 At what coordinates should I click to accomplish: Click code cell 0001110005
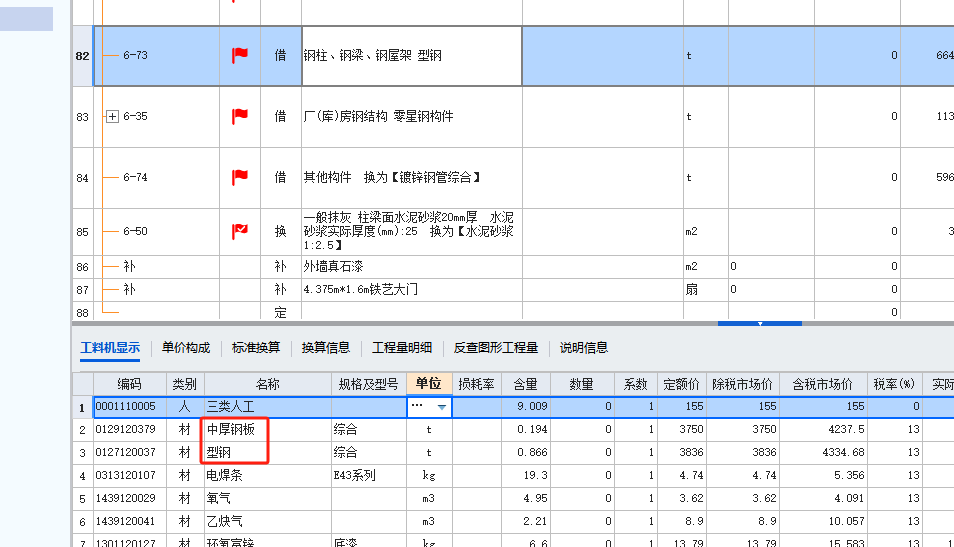click(x=130, y=406)
